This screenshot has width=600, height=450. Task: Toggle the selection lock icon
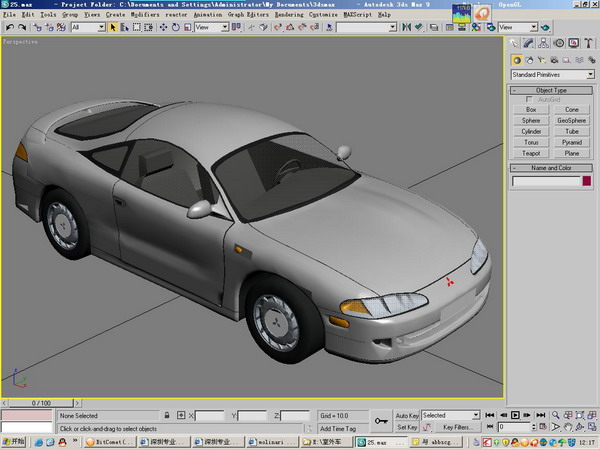[167, 415]
